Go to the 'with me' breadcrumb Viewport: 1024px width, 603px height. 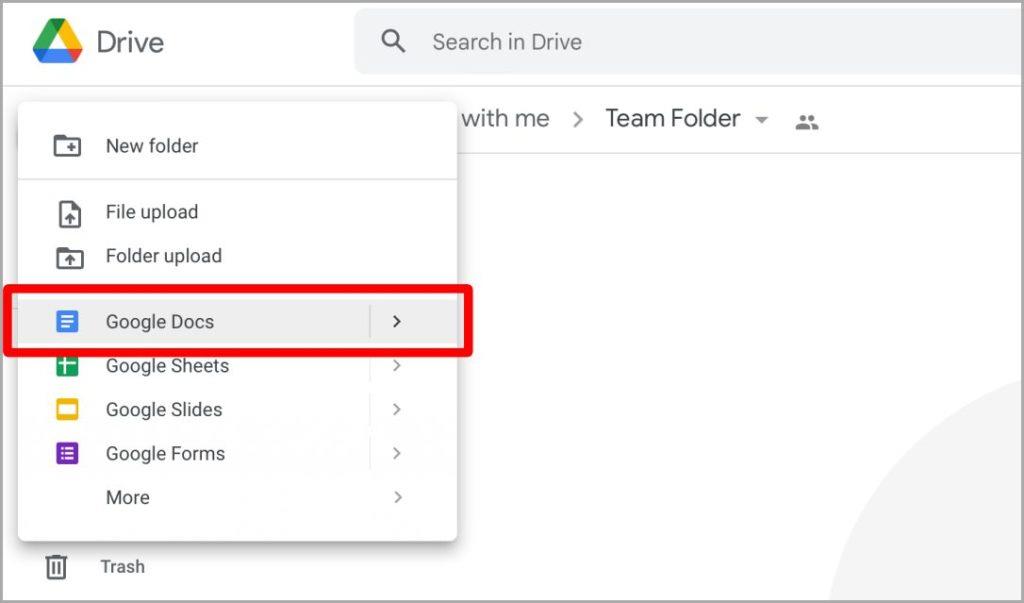pyautogui.click(x=505, y=118)
